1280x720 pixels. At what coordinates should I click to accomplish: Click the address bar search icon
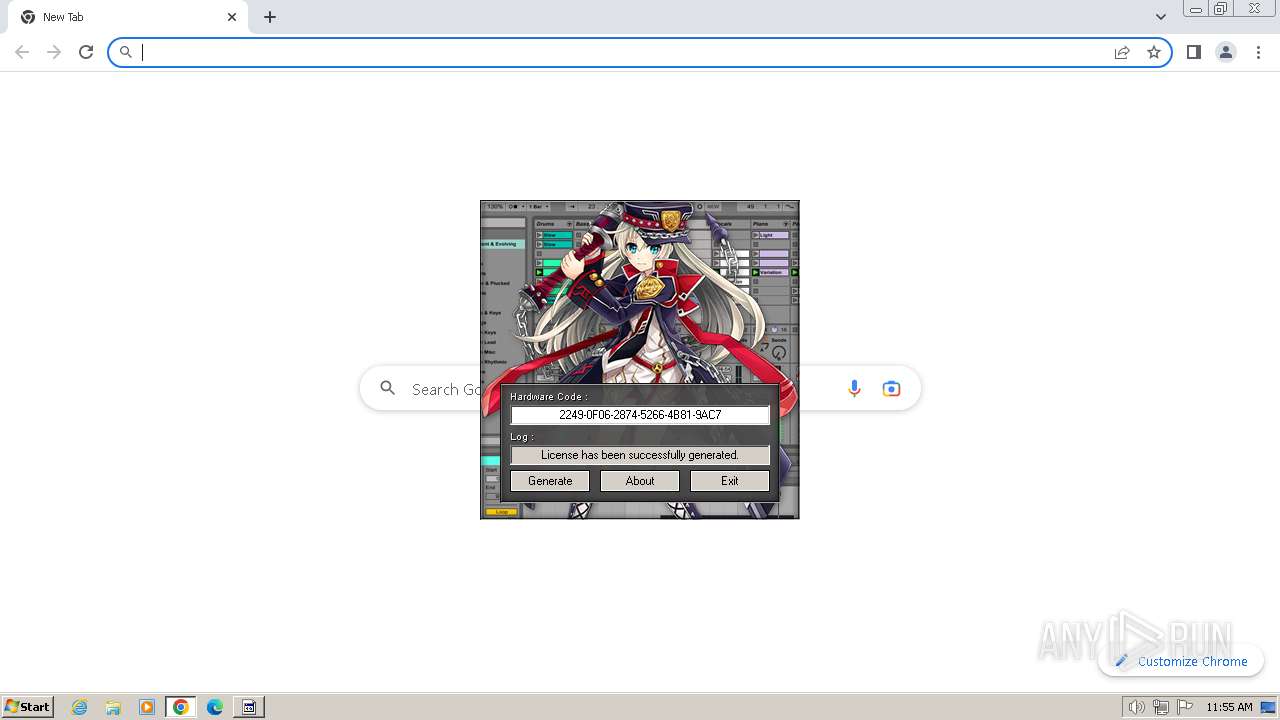point(126,52)
